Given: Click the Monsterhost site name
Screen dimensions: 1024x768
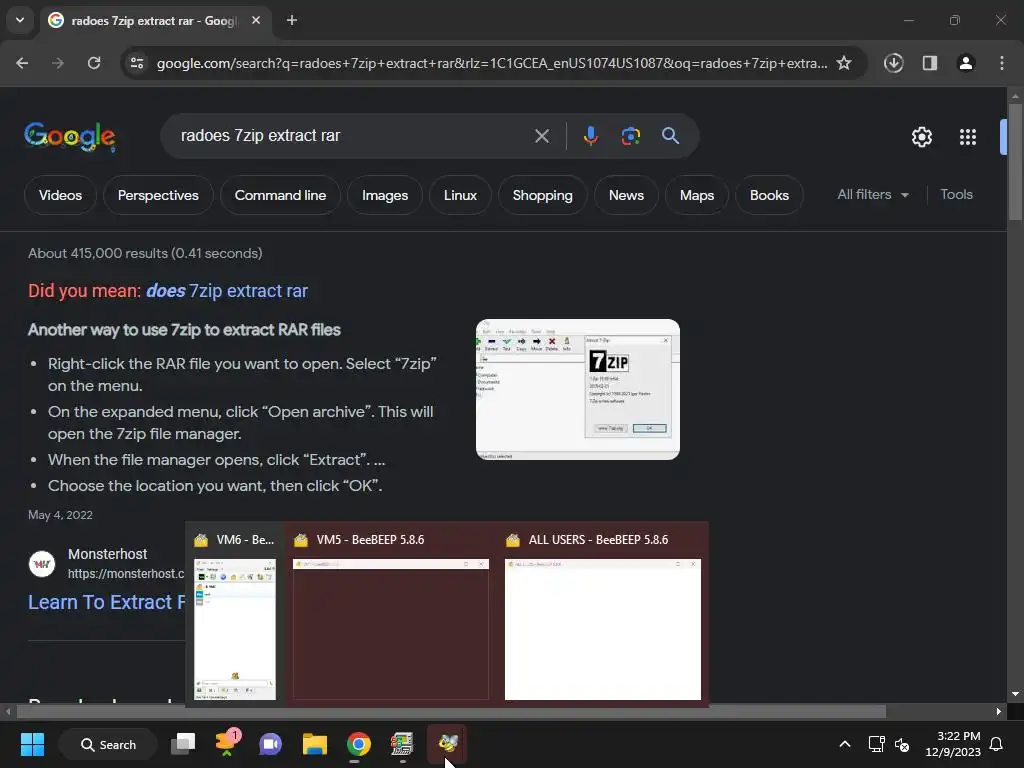Looking at the screenshot, I should (108, 554).
